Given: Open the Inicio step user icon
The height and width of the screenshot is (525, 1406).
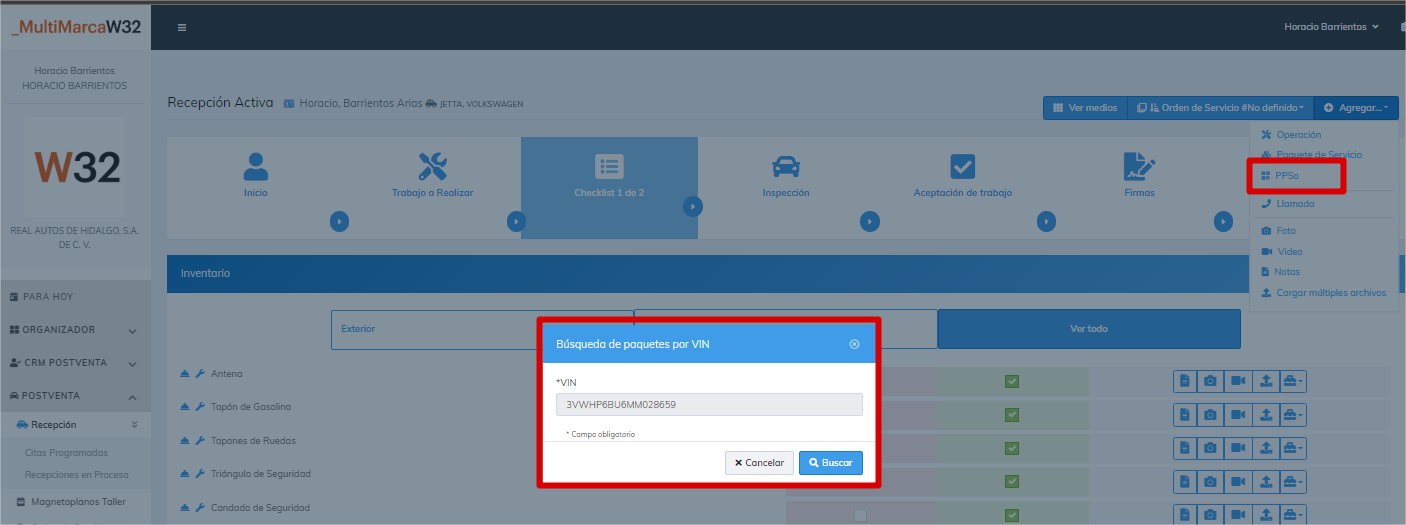Looking at the screenshot, I should [x=256, y=166].
